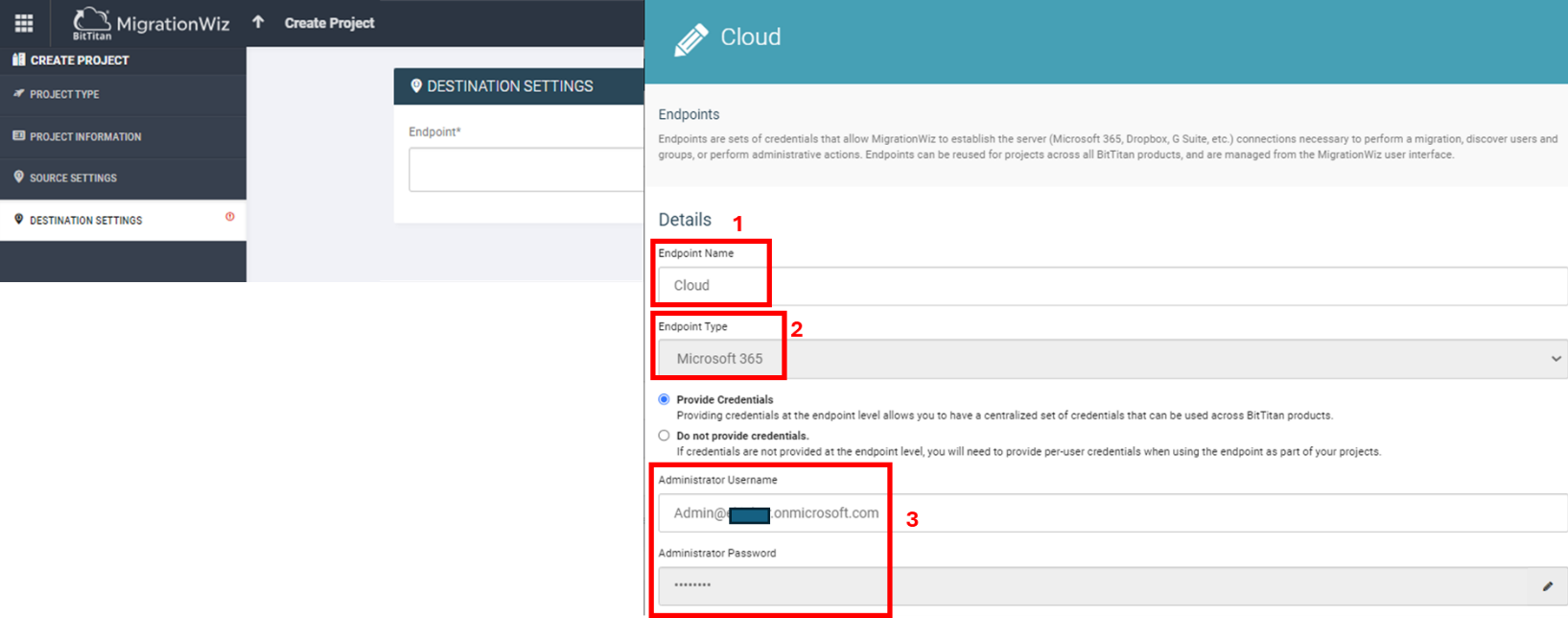Click the red warning icon on Destination Settings
1568x618 pixels.
point(230,217)
